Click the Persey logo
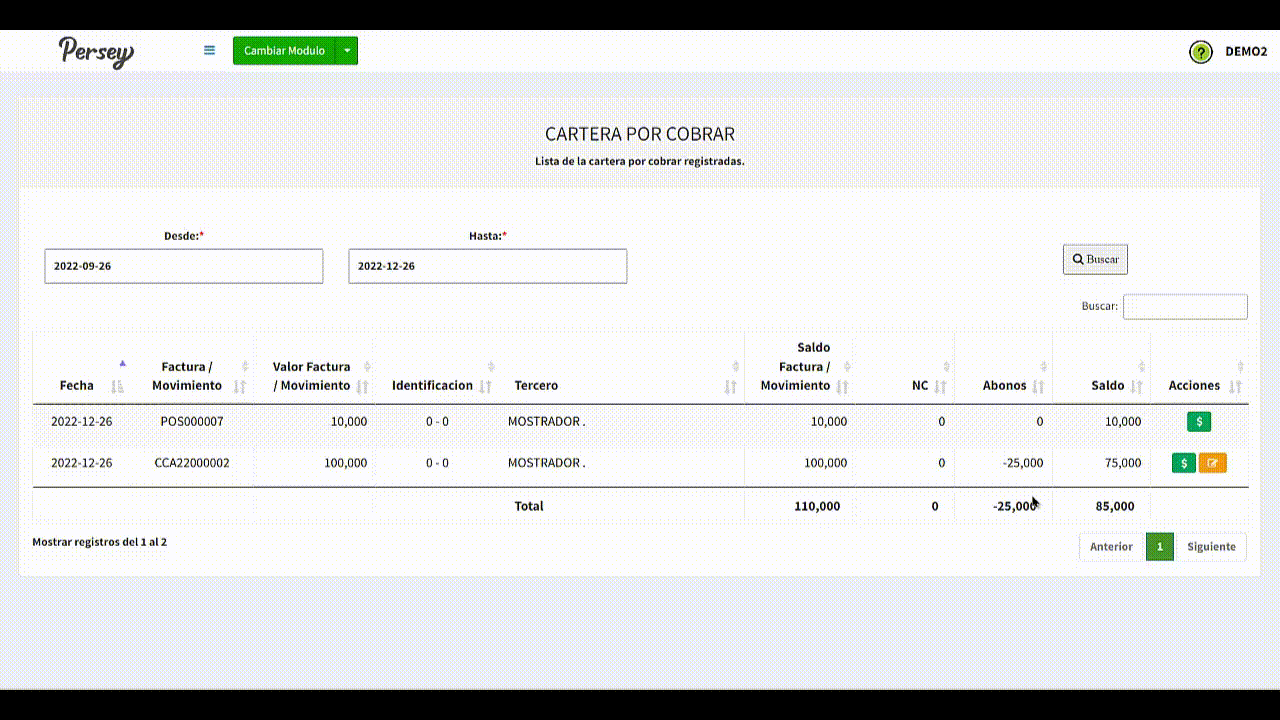1280x720 pixels. pyautogui.click(x=96, y=51)
